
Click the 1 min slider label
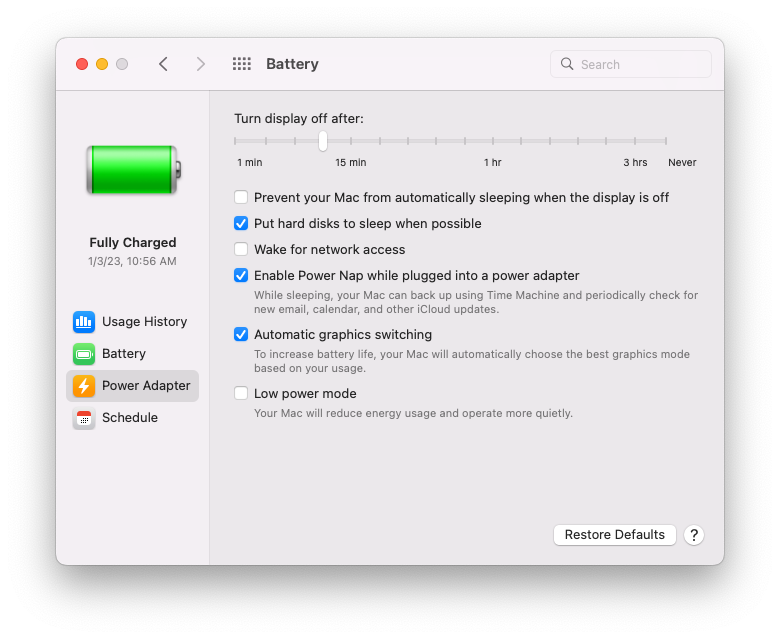tap(250, 163)
